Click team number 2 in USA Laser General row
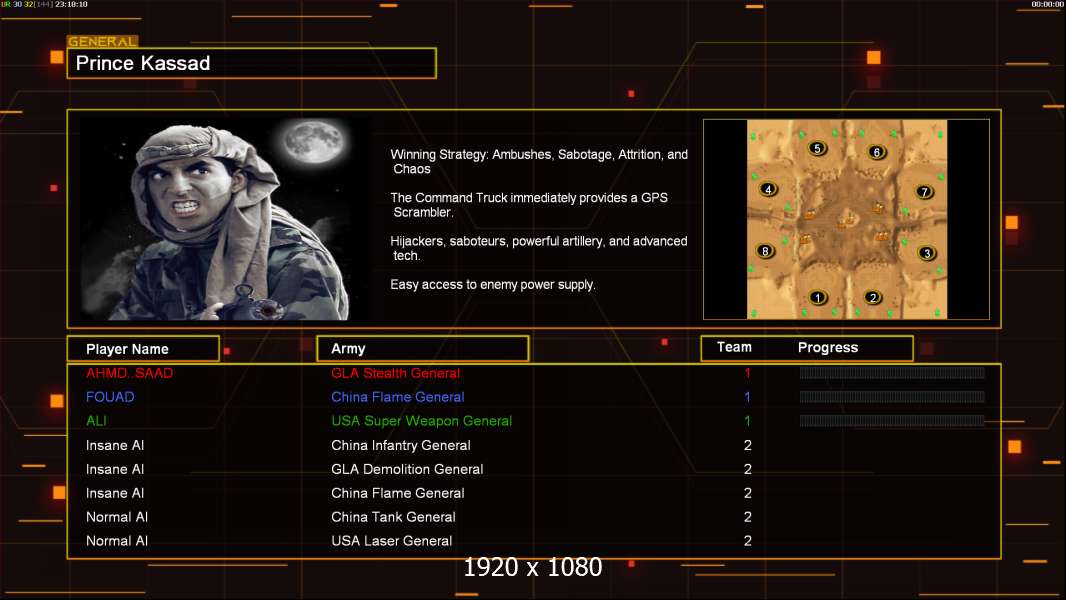The width and height of the screenshot is (1066, 600). (748, 541)
